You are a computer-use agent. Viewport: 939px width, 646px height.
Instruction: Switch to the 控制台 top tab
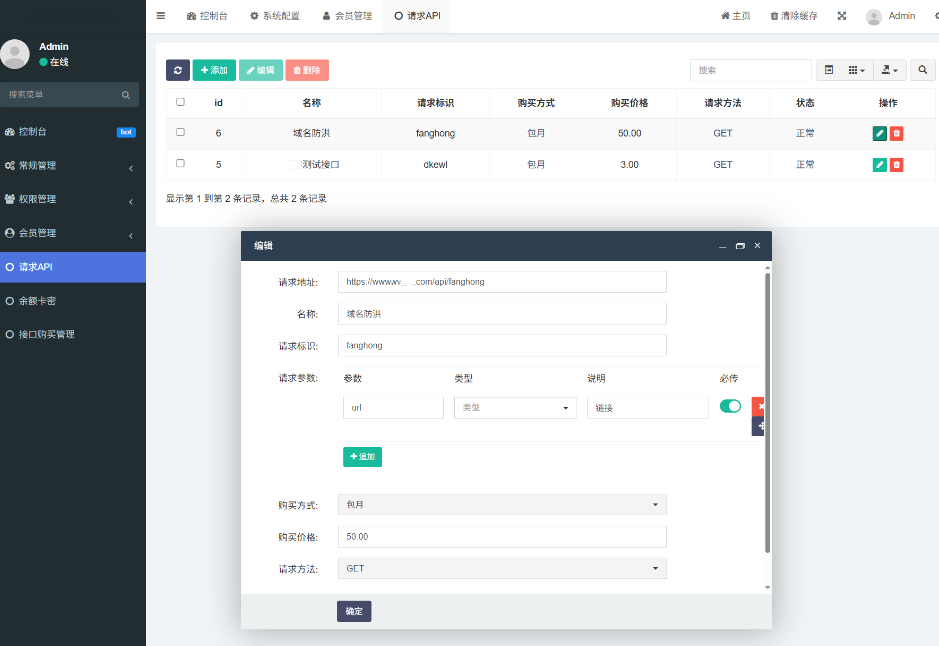coord(207,16)
